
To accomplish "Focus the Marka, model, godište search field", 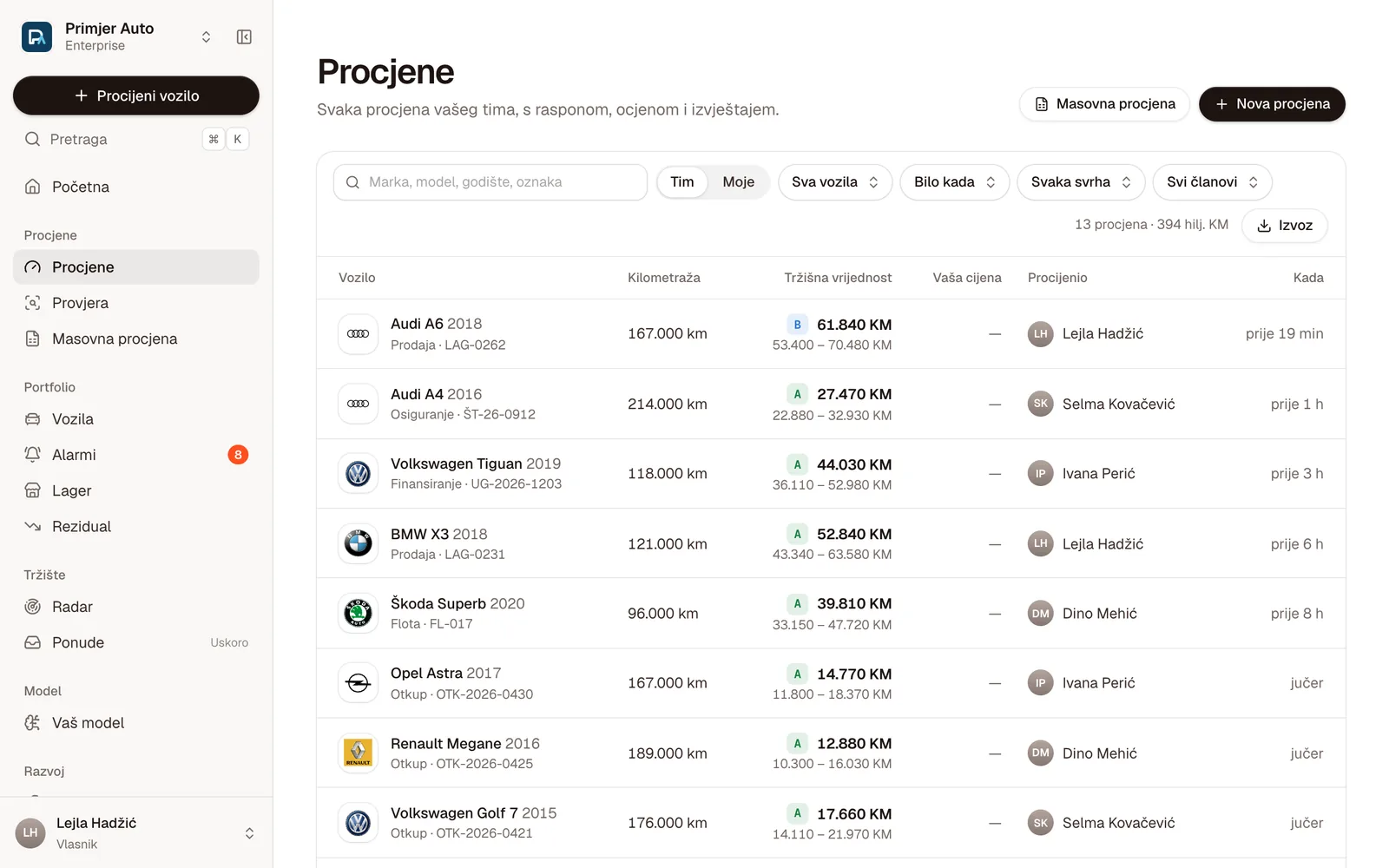I will coord(490,182).
